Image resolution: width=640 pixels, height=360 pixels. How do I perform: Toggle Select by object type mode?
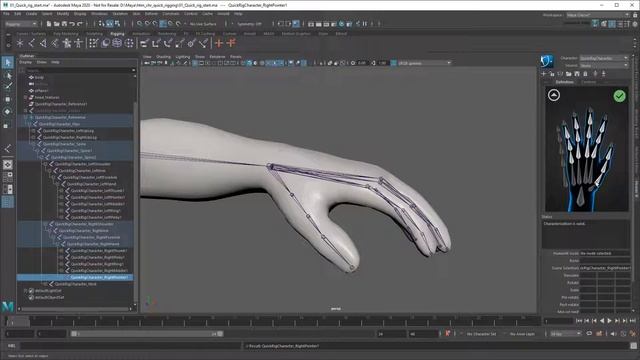(109, 24)
